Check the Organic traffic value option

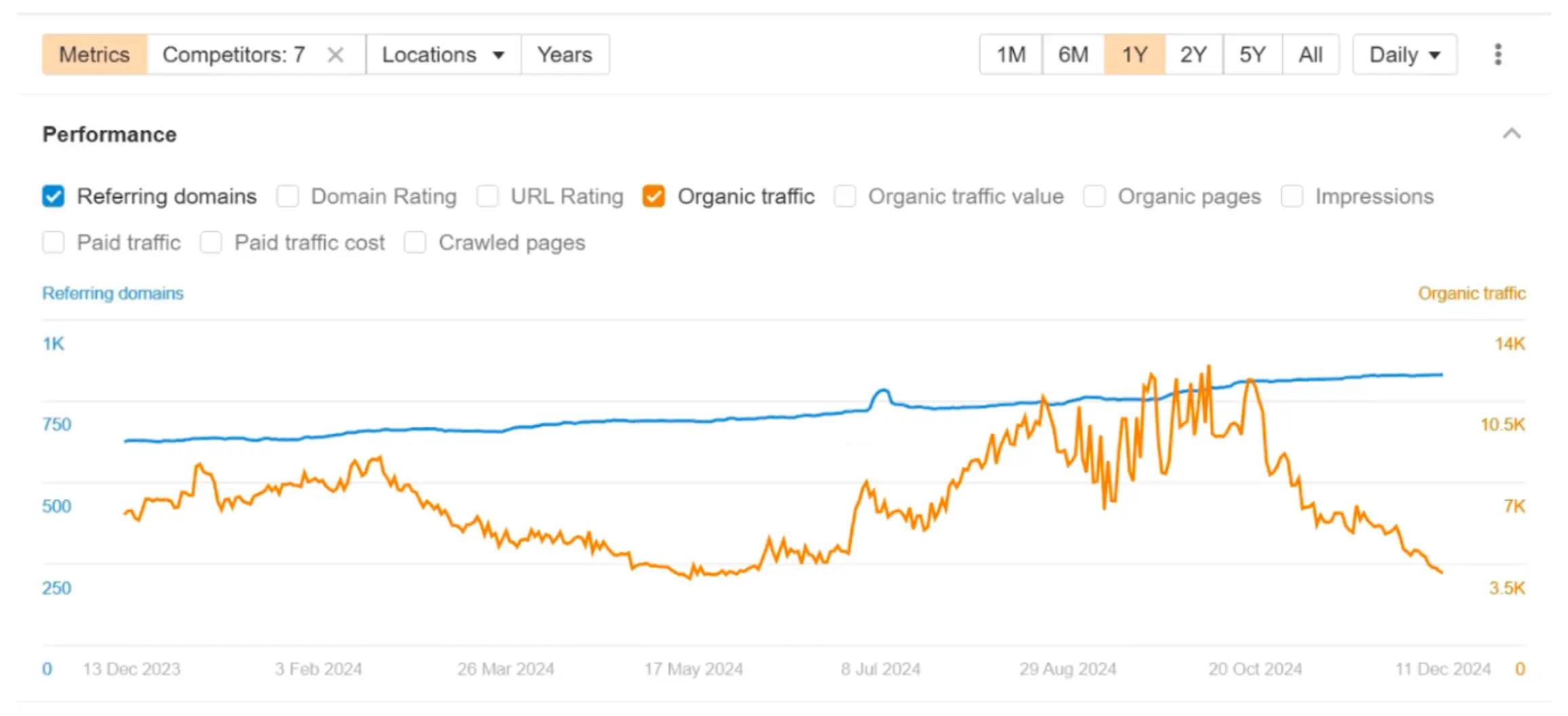point(845,197)
